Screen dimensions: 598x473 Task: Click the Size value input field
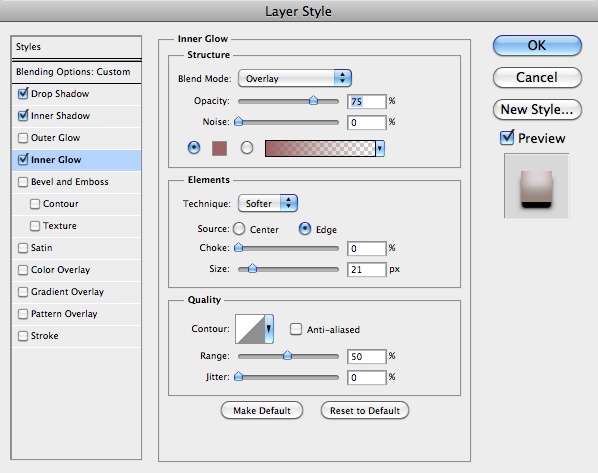click(x=367, y=269)
